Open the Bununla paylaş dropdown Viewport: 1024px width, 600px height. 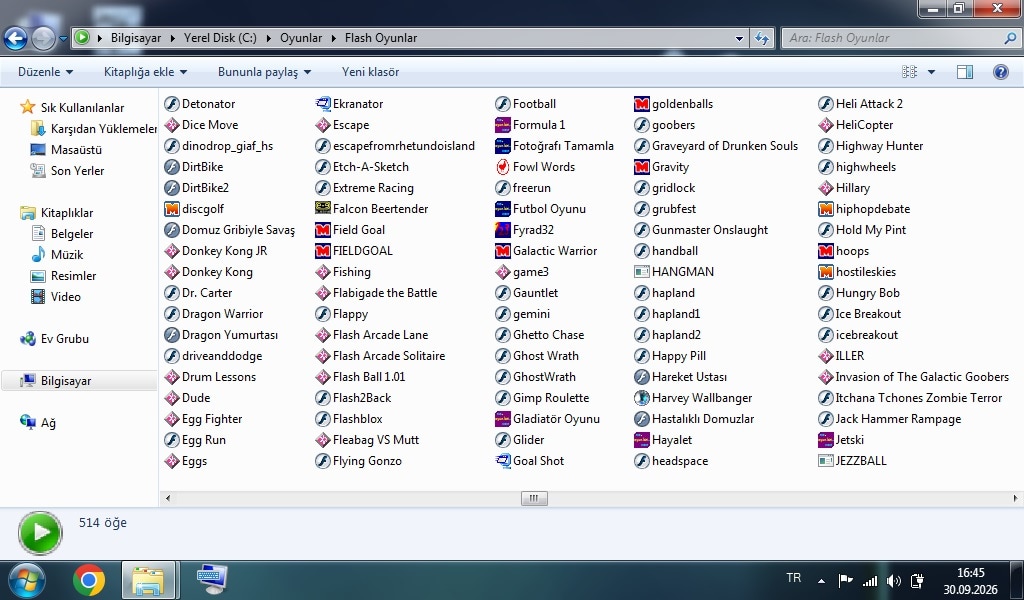pyautogui.click(x=264, y=72)
